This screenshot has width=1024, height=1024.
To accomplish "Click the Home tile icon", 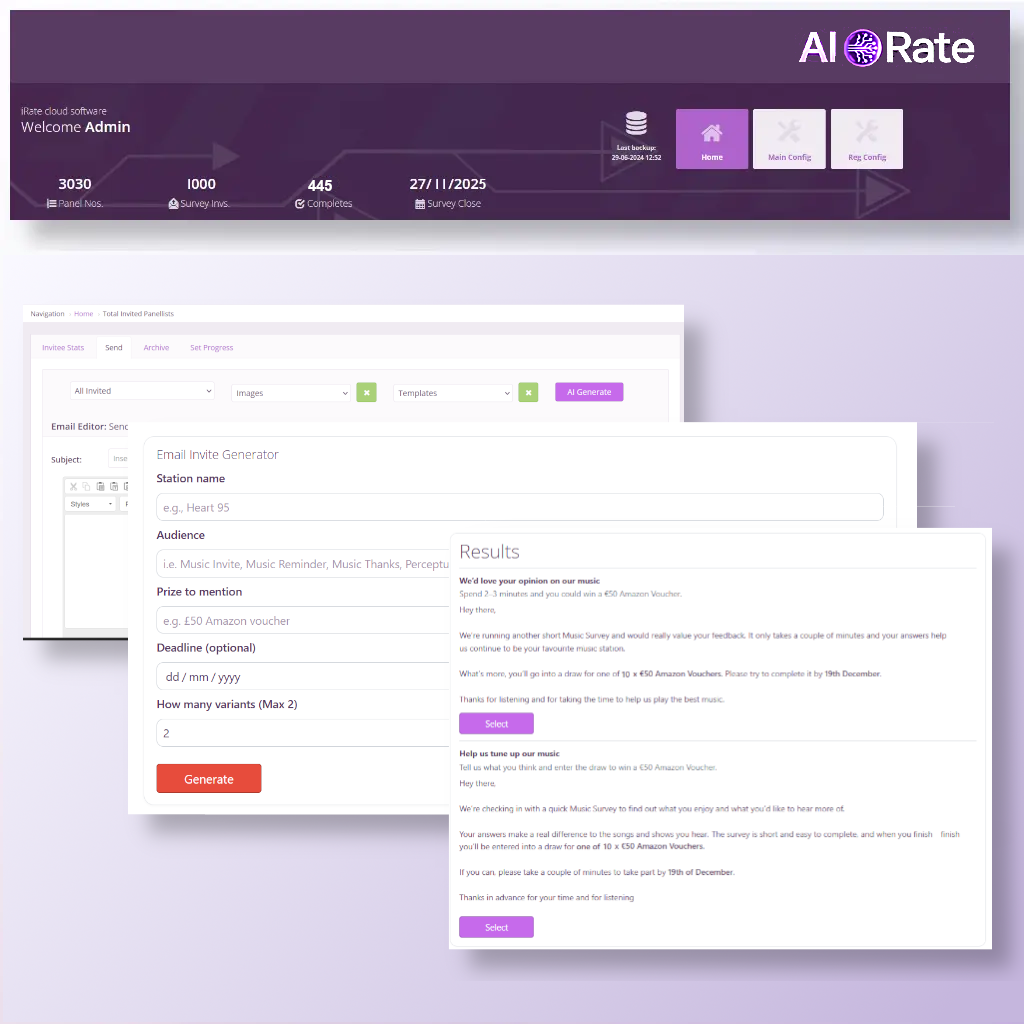I will point(711,135).
